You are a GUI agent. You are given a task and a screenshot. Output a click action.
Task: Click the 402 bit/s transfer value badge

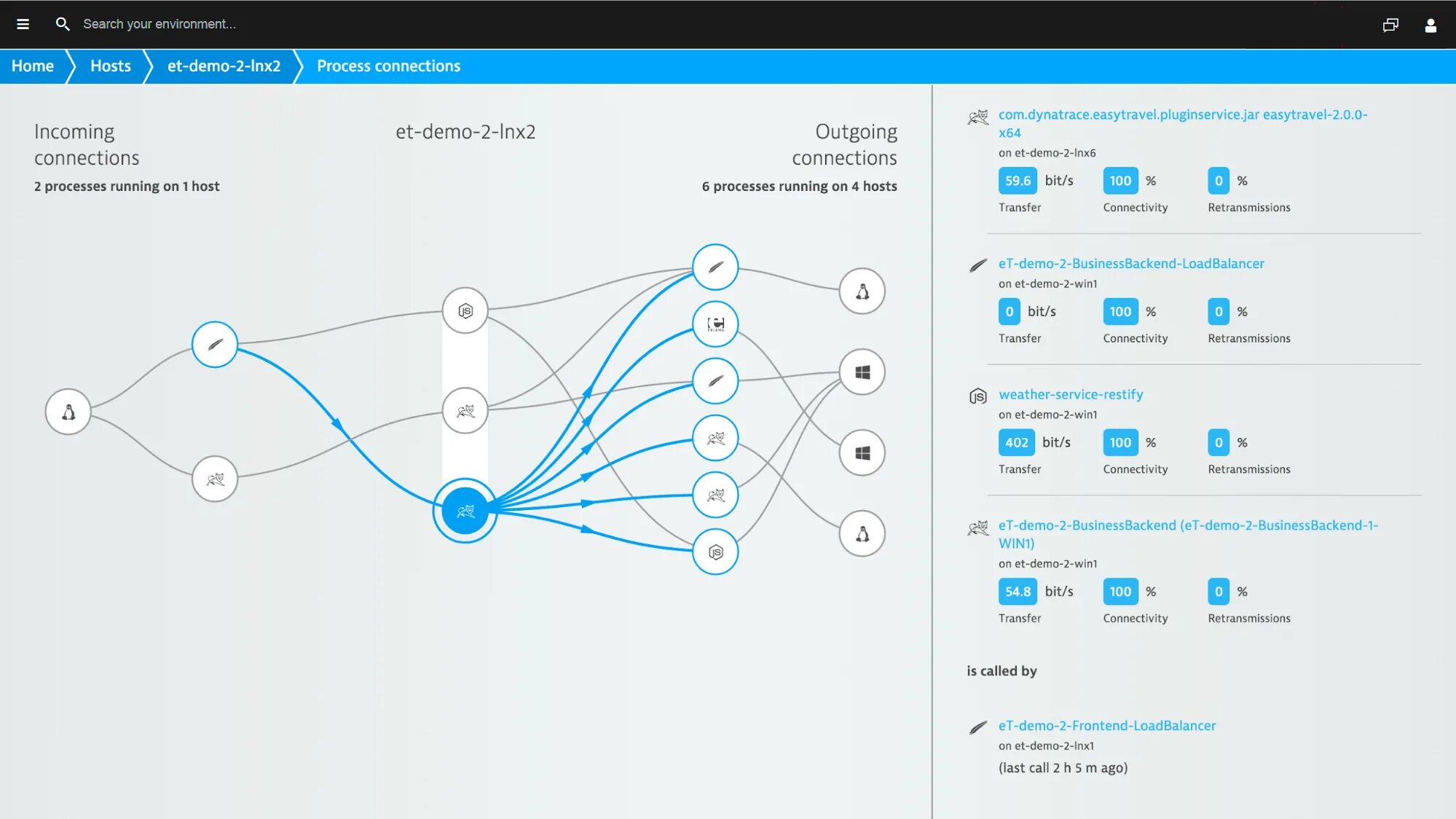click(x=1016, y=442)
